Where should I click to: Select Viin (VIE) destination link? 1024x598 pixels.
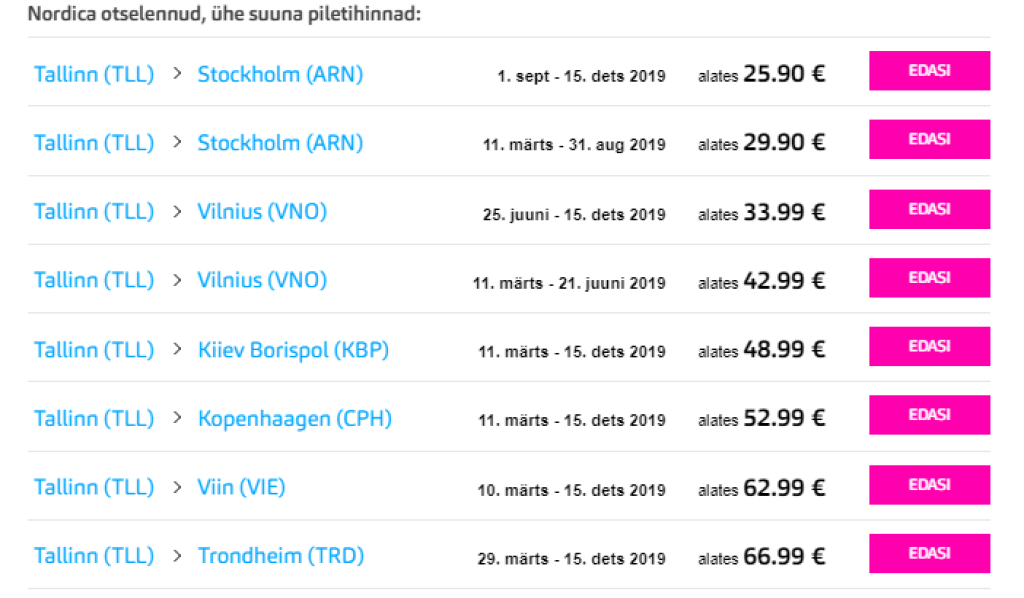pos(241,487)
